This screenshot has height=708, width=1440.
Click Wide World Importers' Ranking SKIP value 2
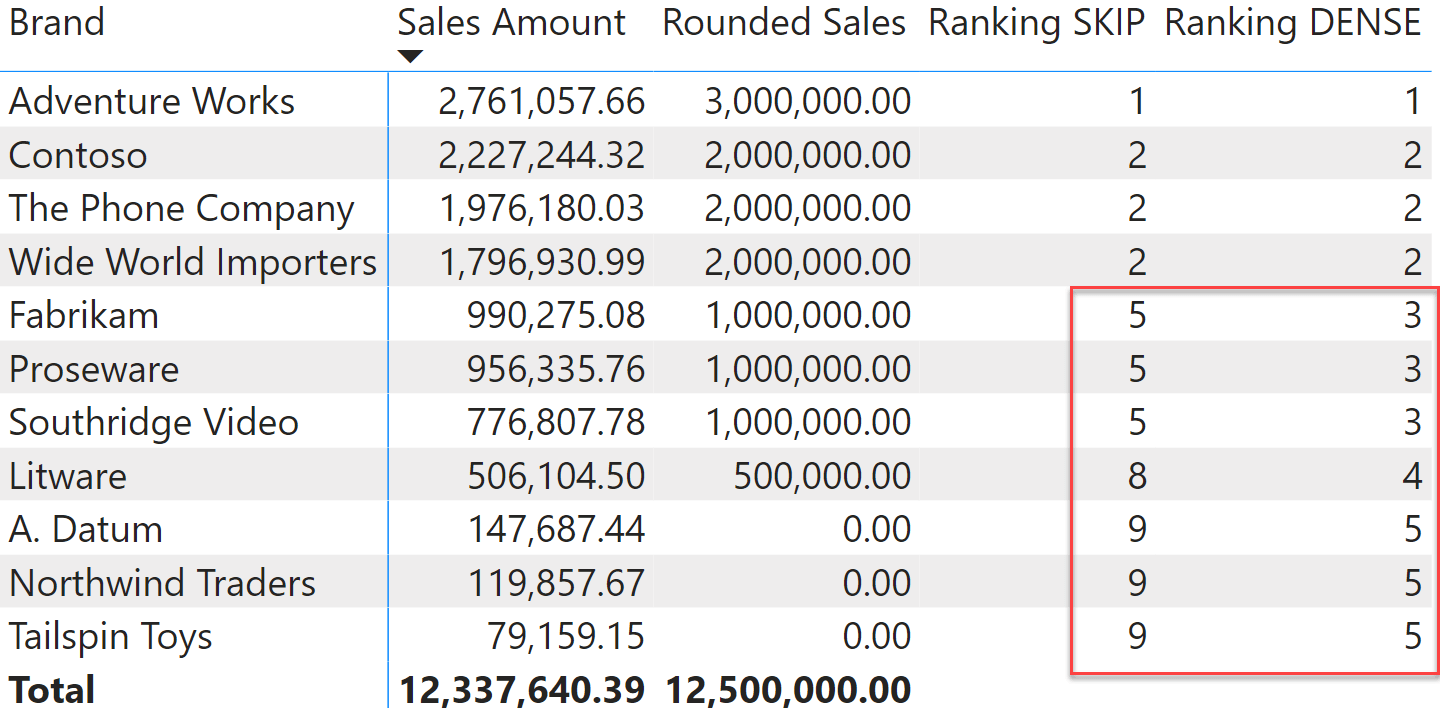tap(1137, 262)
